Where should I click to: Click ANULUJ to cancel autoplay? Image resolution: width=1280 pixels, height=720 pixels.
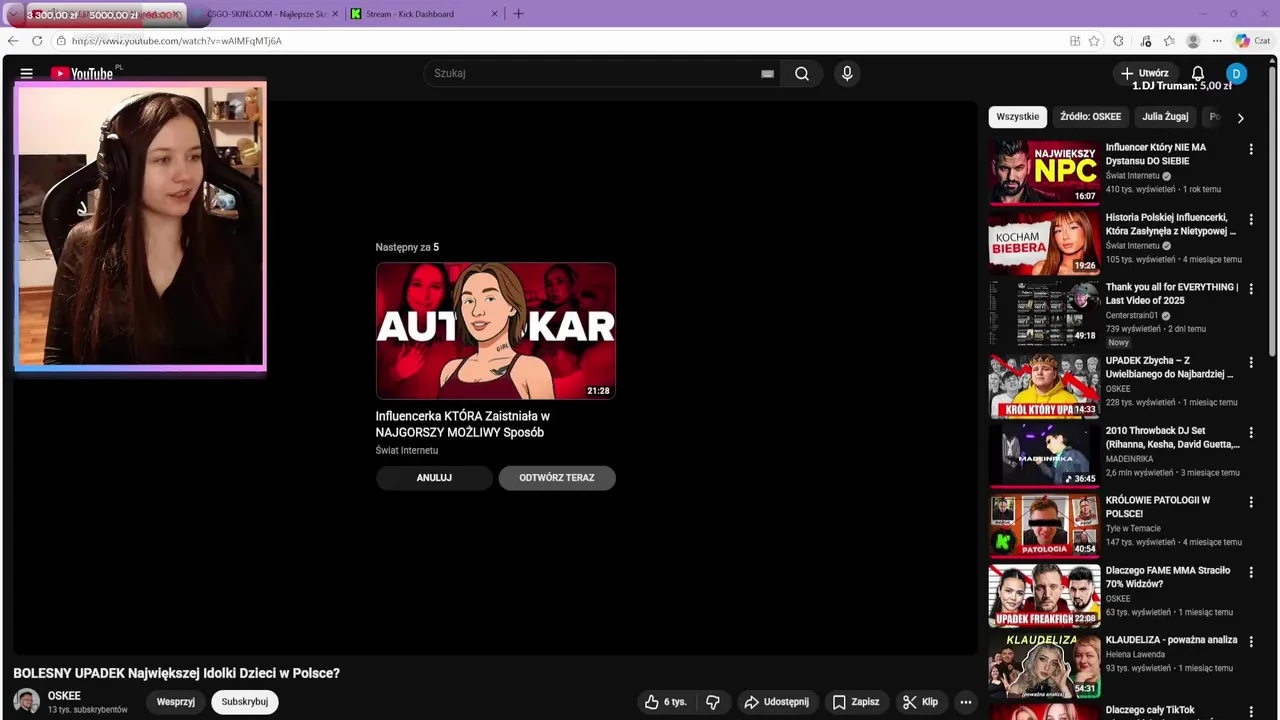[x=434, y=478]
